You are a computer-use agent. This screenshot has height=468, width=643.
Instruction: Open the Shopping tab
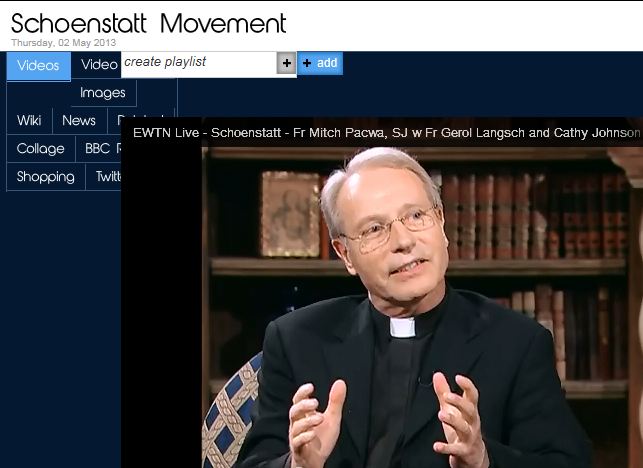click(46, 176)
